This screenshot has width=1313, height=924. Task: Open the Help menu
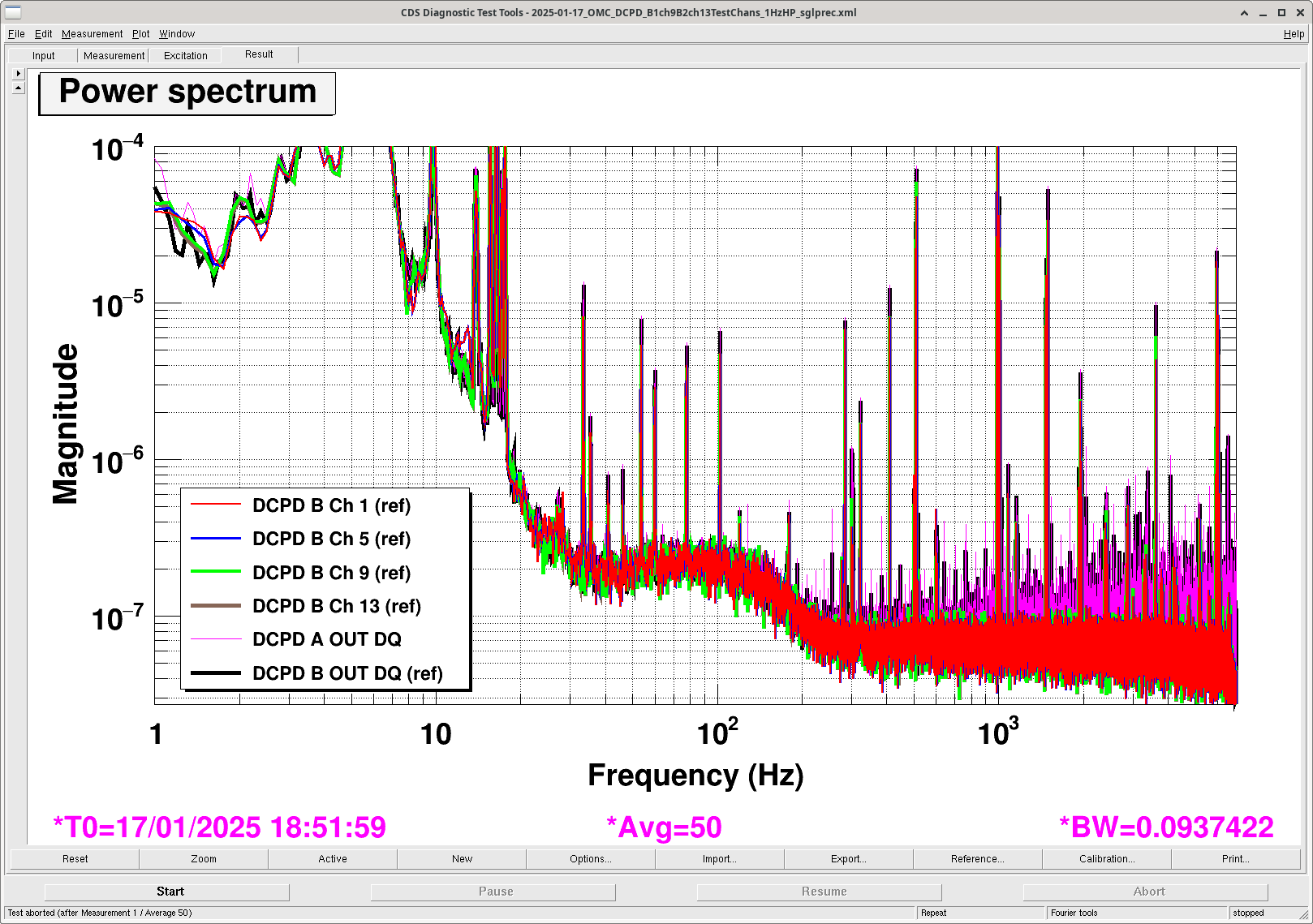point(1294,34)
